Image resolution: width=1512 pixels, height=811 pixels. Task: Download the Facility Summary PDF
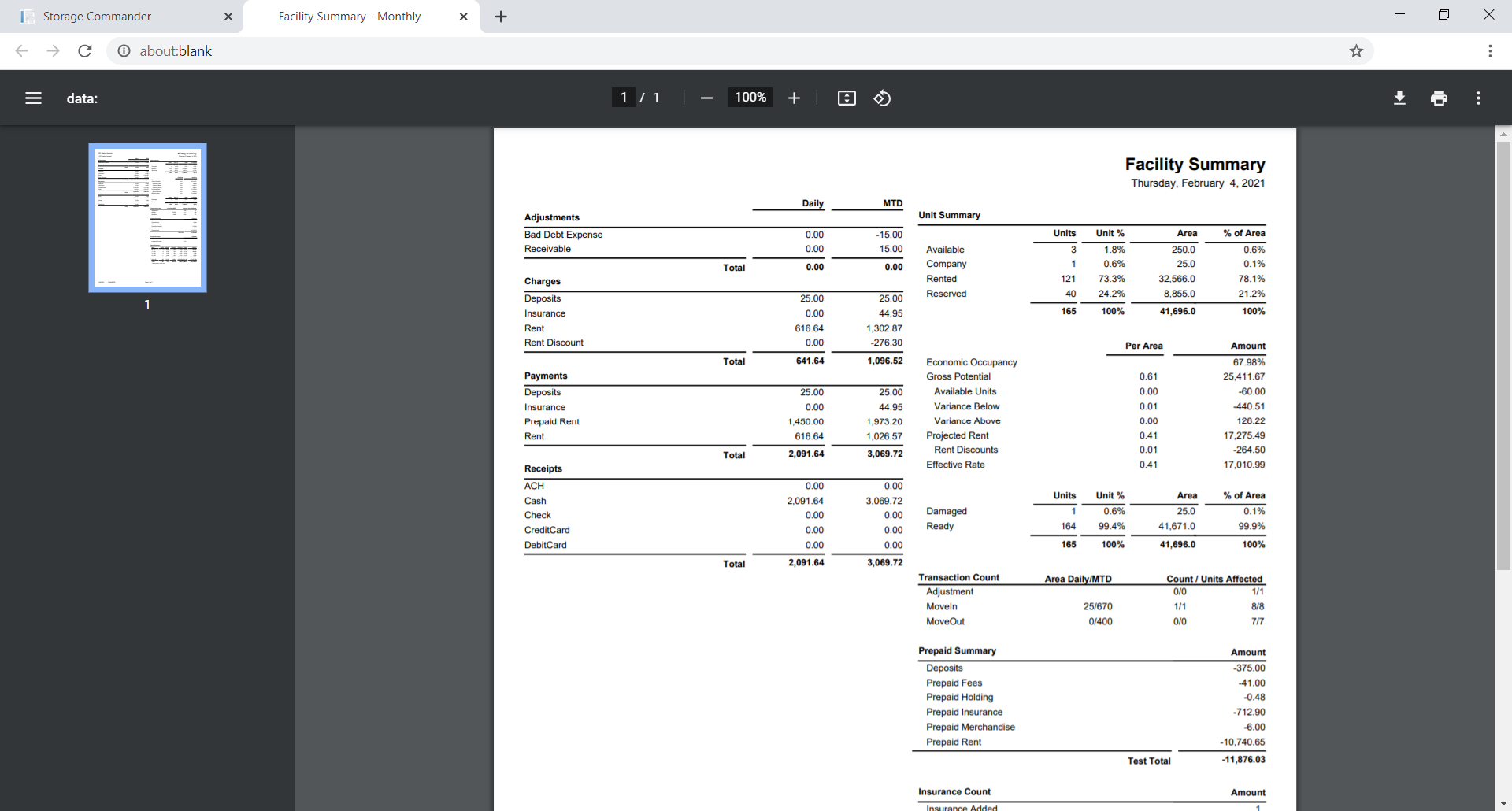1399,98
